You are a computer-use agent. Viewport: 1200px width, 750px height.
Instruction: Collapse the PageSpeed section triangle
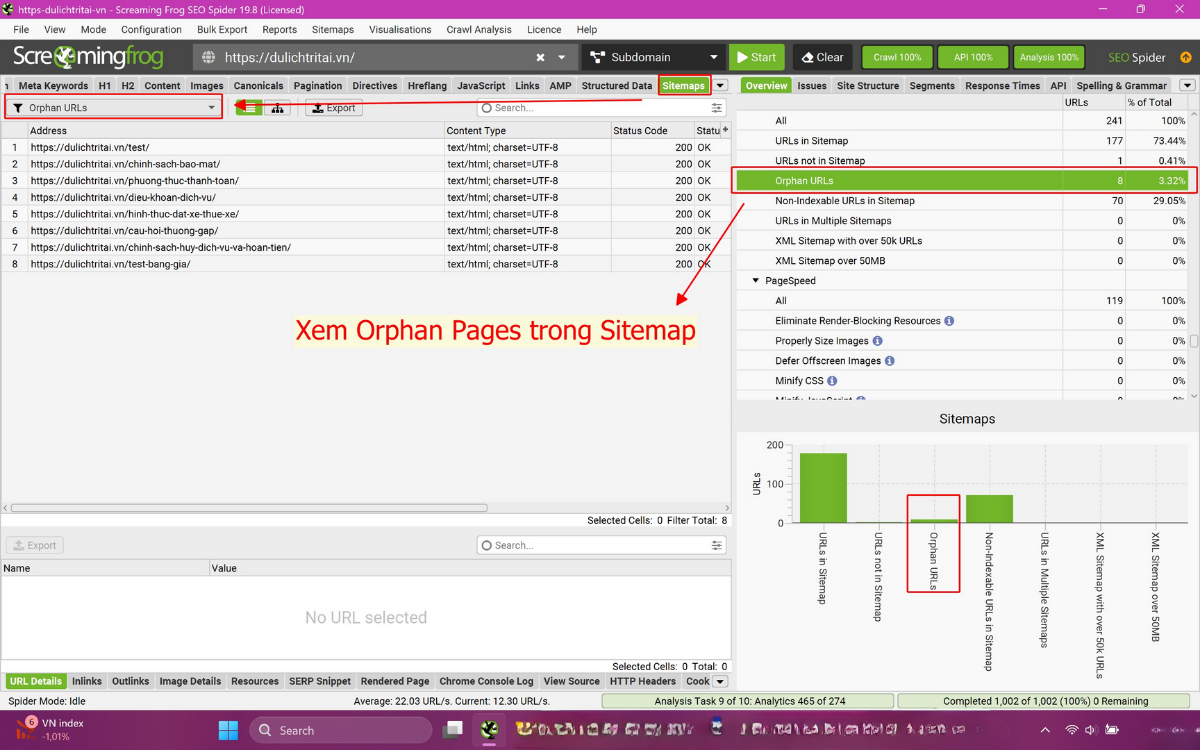click(x=755, y=280)
